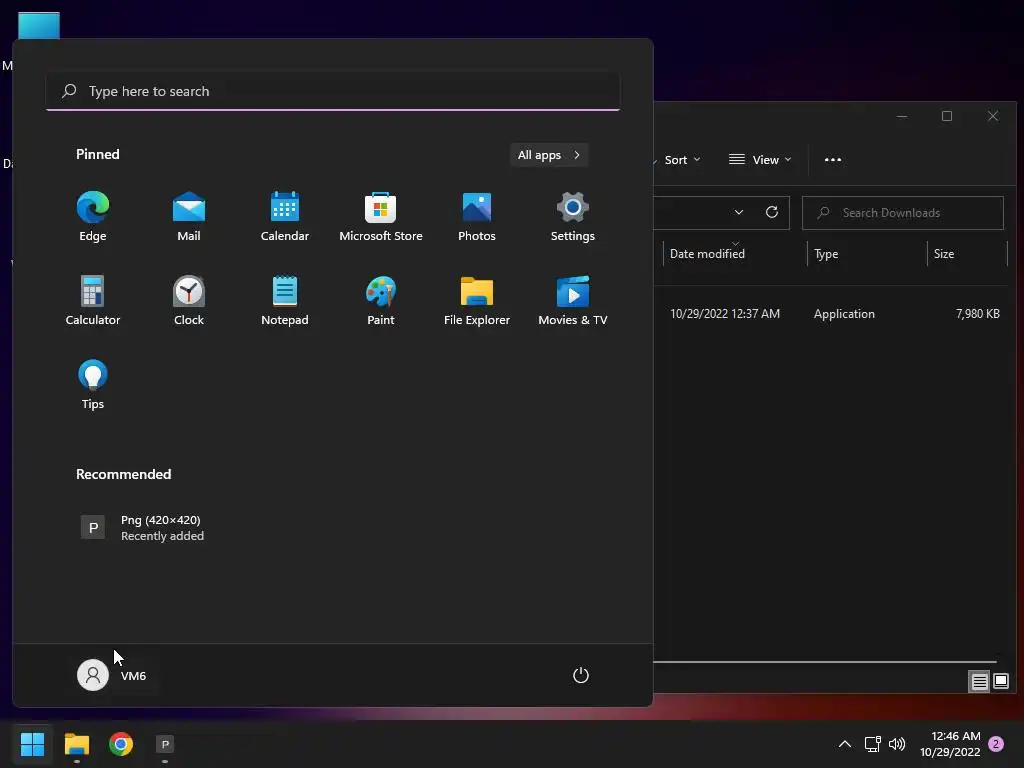Open the clock showing 12:46 AM

950,744
